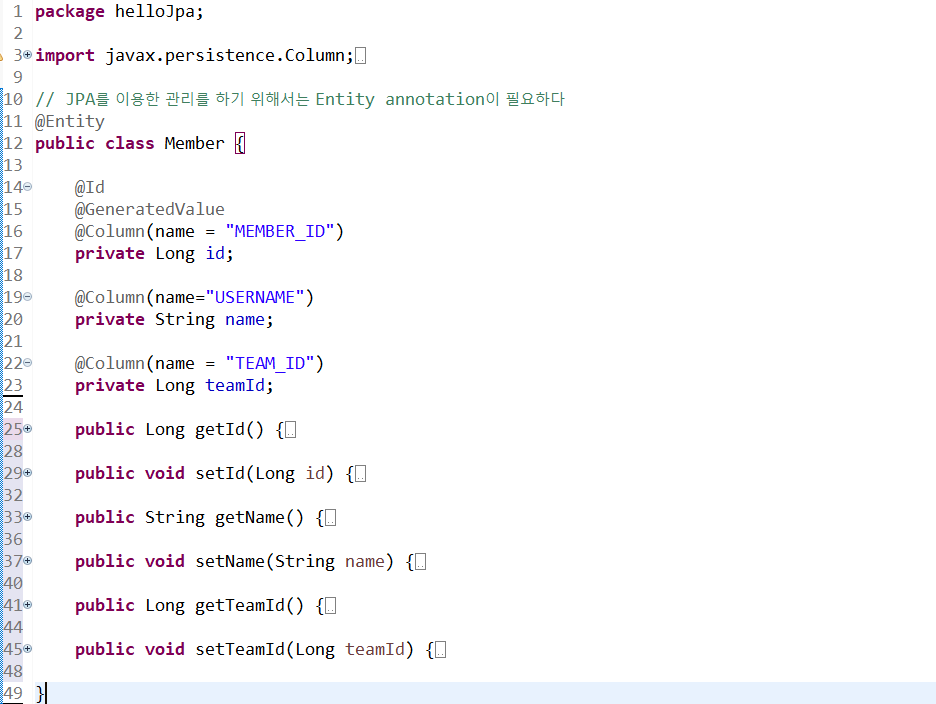The width and height of the screenshot is (936, 704).
Task: Click line number 12 in the gutter
Action: click(x=13, y=143)
